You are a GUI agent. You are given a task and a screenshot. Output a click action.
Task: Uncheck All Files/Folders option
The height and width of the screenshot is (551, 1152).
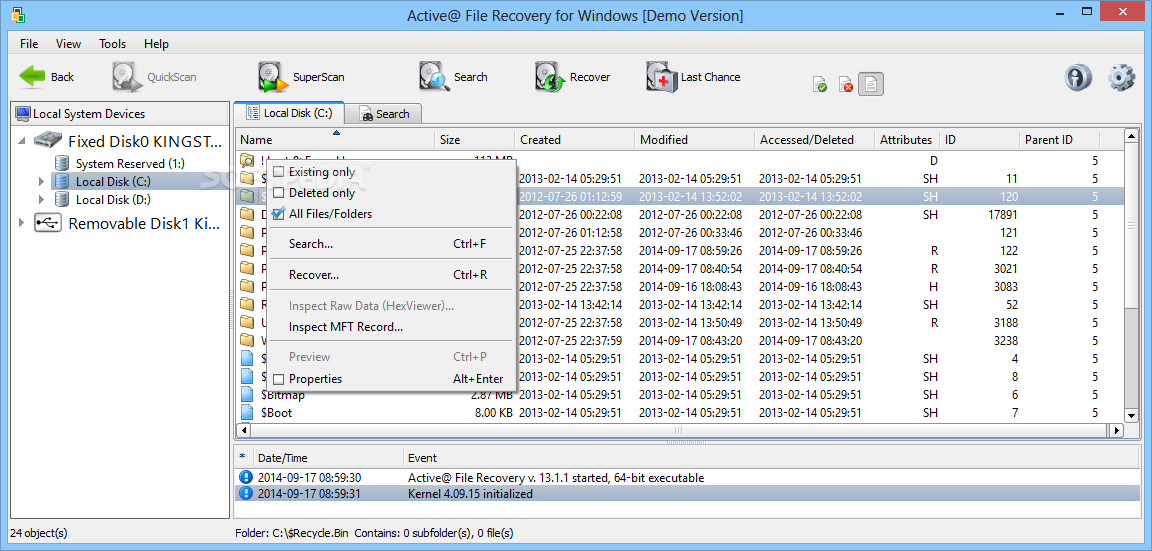coord(278,214)
